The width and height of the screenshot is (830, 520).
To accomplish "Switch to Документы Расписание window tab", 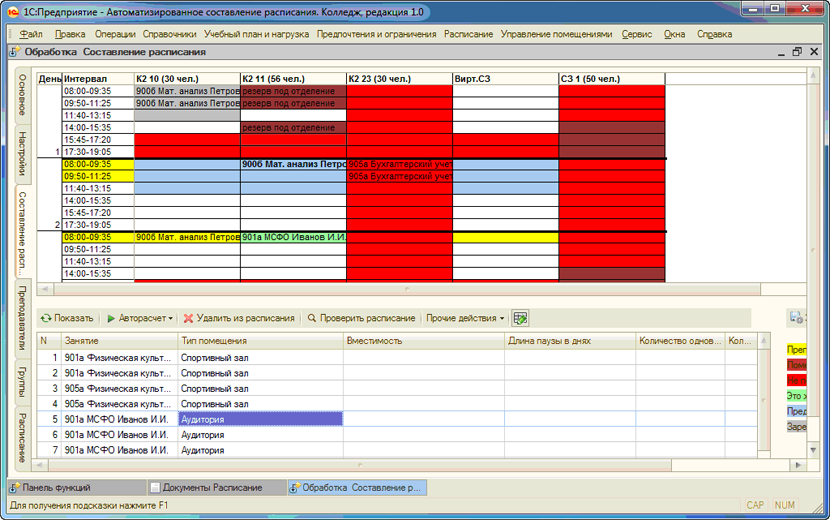I will 212,487.
